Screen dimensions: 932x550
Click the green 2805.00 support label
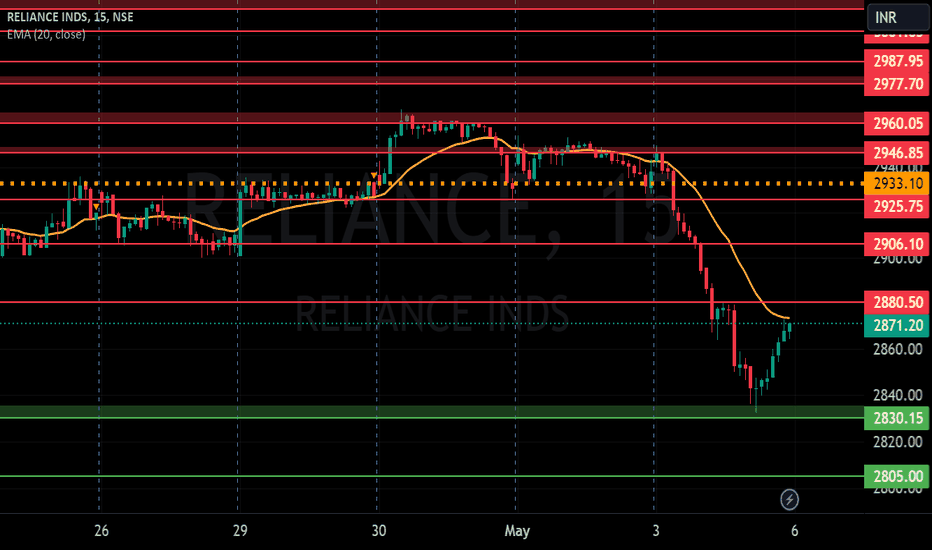tap(898, 476)
